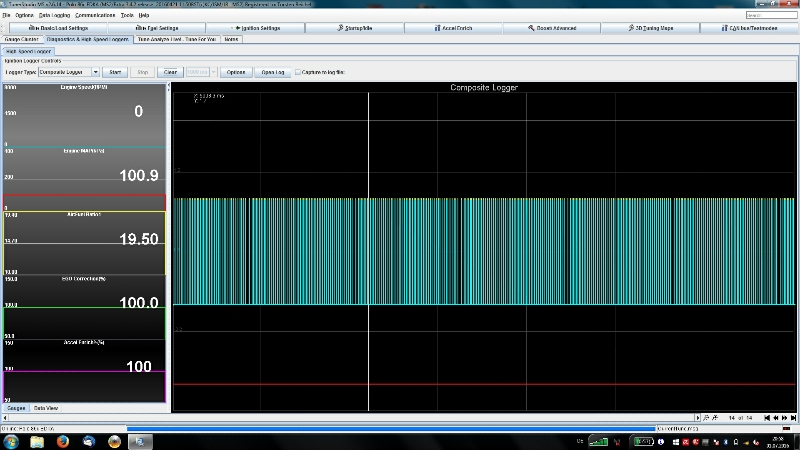Viewport: 800px width, 450px height.
Task: Select the High Speed Logger sub-tab
Action: (x=28, y=52)
